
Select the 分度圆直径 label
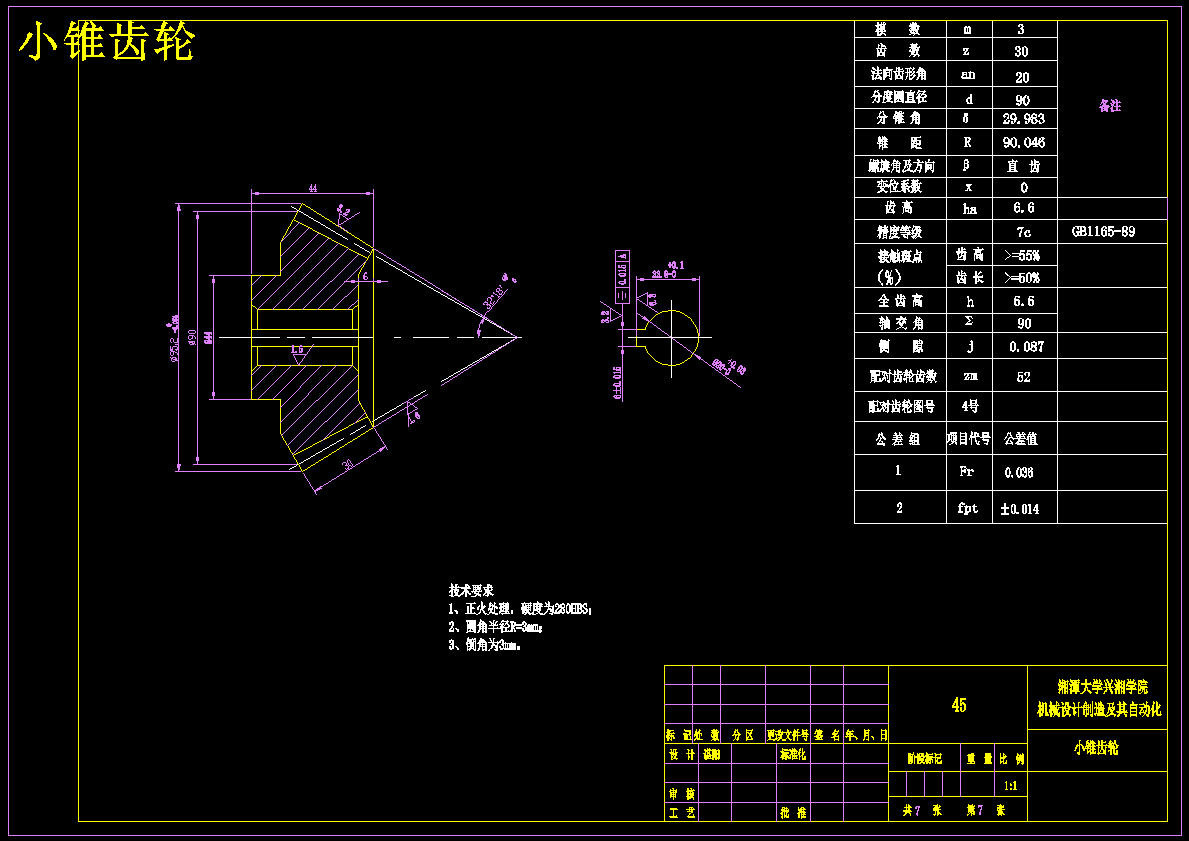(x=899, y=97)
